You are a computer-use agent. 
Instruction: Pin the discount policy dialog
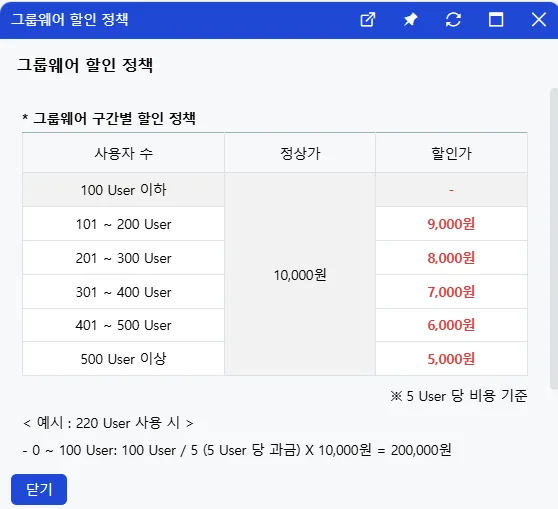point(410,20)
